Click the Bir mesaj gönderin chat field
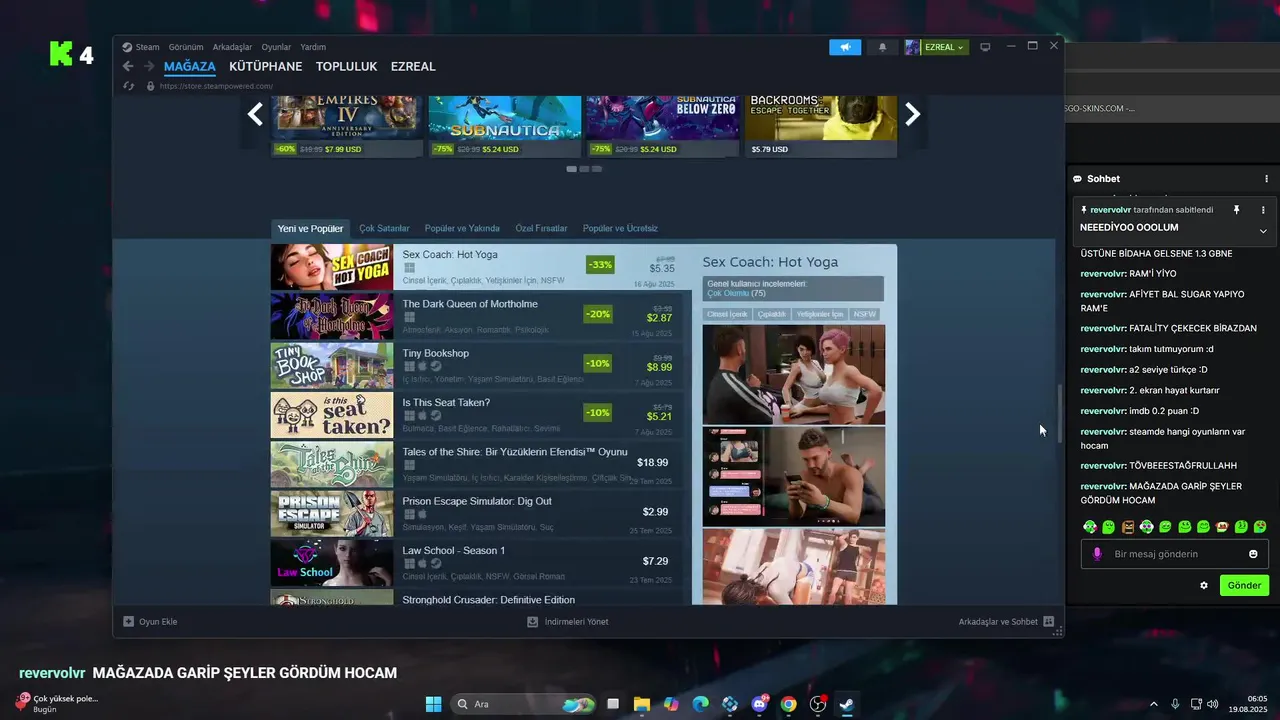The width and height of the screenshot is (1280, 720). coord(1174,554)
